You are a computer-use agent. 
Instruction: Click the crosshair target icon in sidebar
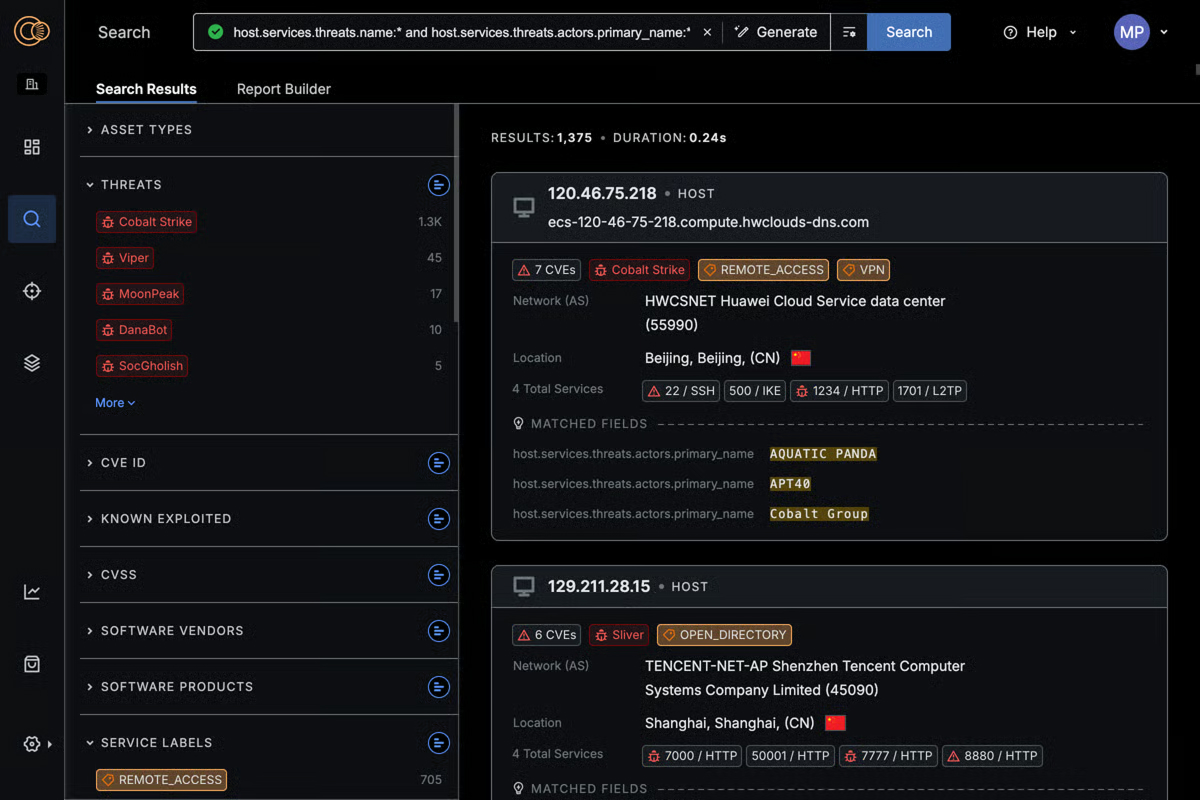(31, 291)
